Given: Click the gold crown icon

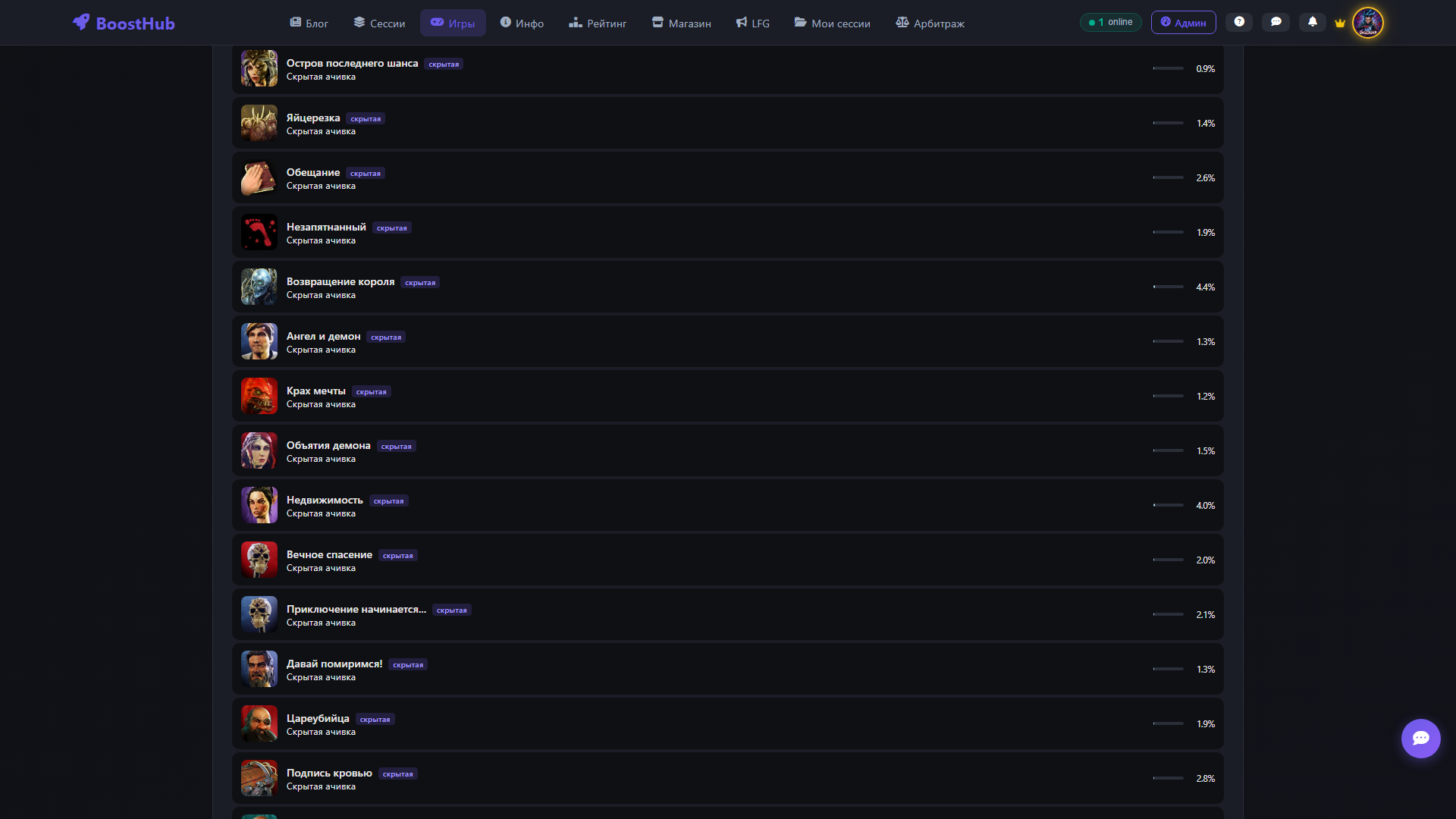Looking at the screenshot, I should click(1340, 23).
